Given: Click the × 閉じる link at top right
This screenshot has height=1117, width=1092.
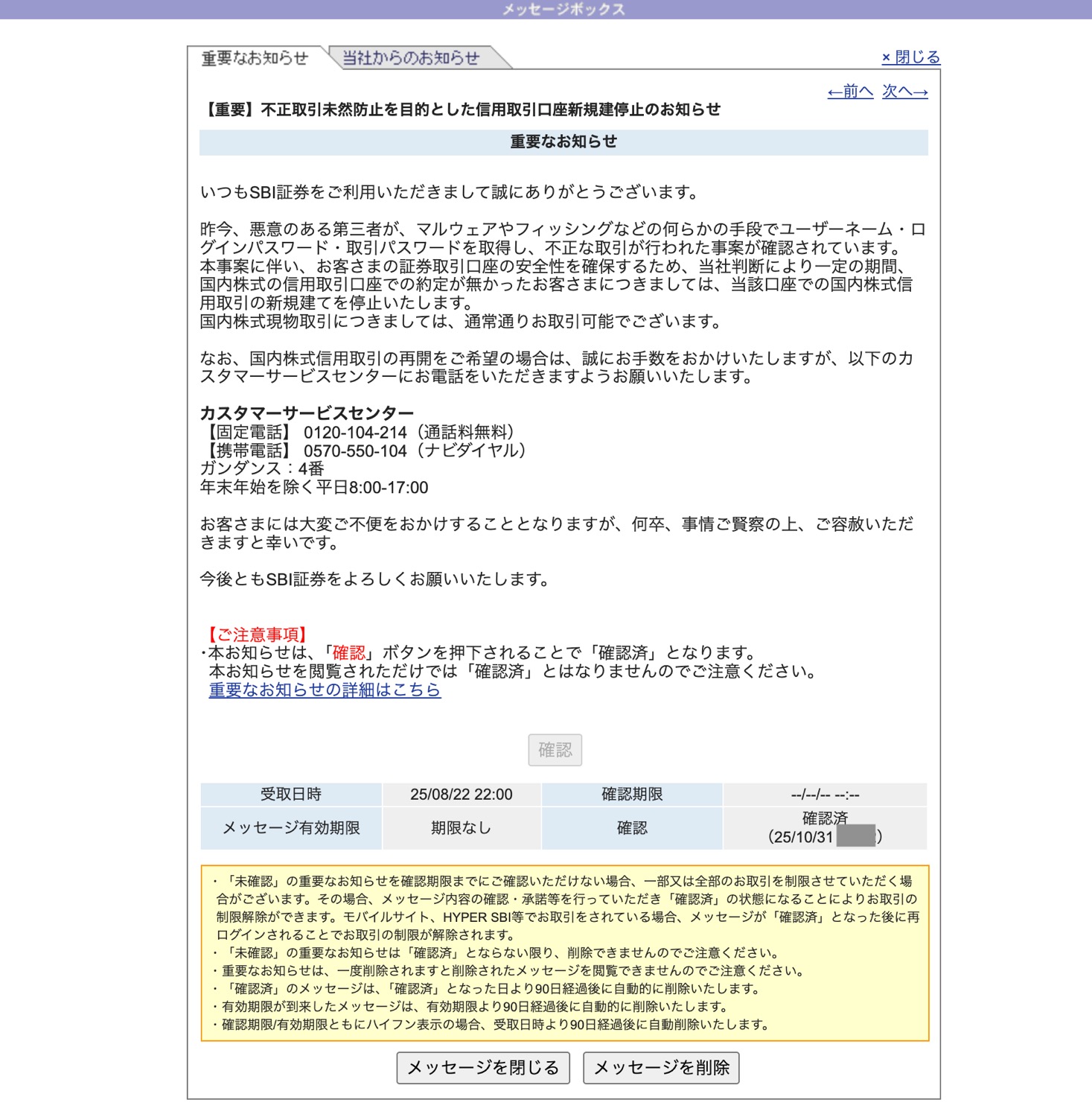Looking at the screenshot, I should [x=910, y=57].
